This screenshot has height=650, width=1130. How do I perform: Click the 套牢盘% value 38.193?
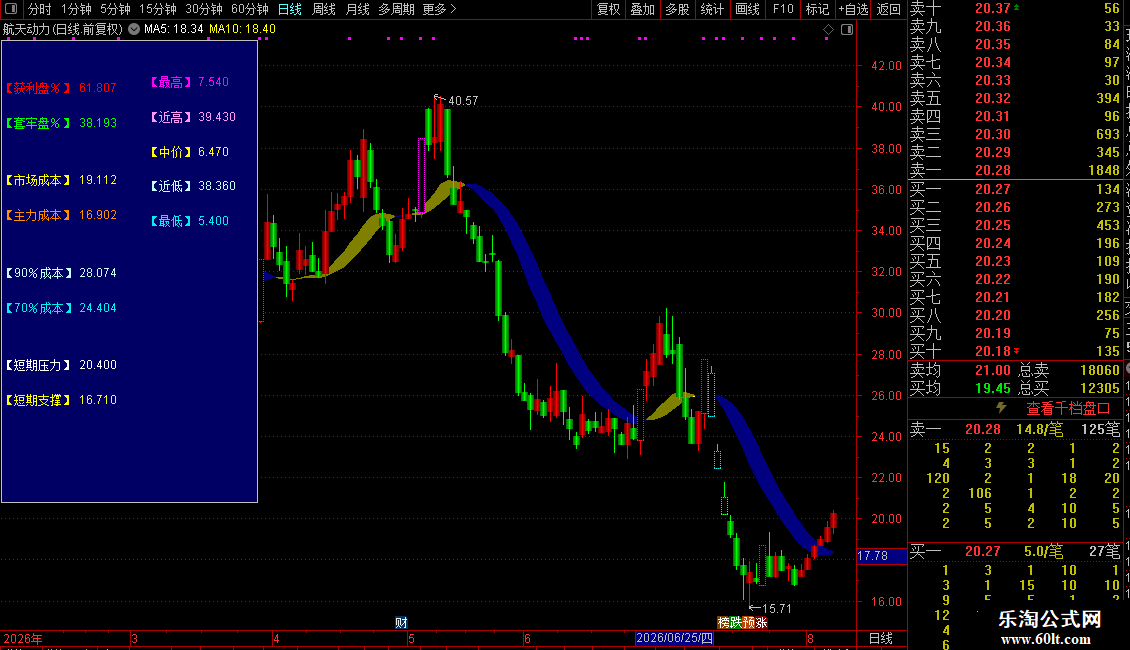coord(98,123)
